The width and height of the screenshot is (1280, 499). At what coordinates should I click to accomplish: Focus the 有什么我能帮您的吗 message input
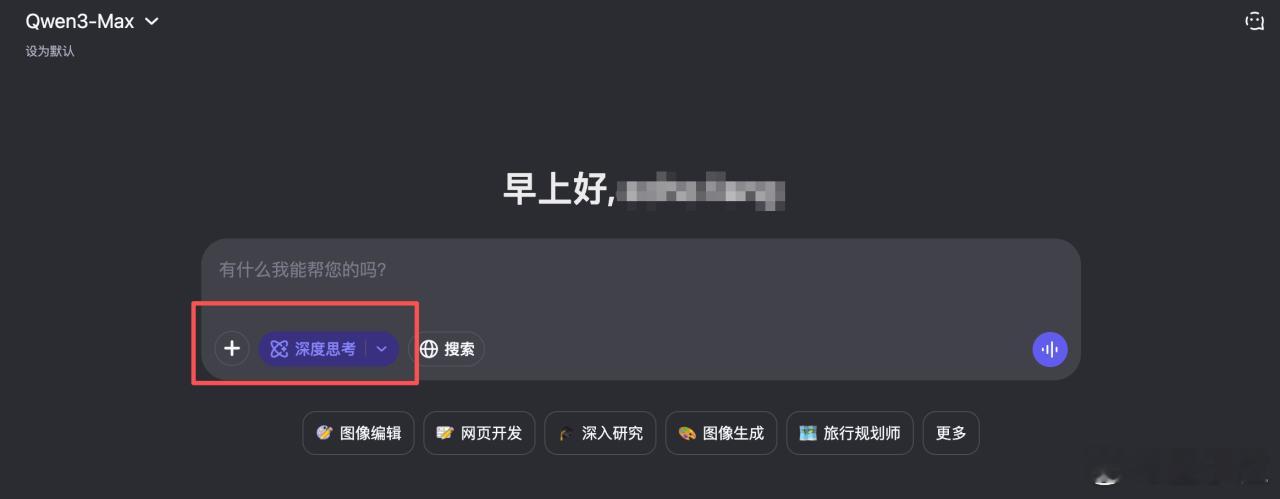click(640, 280)
